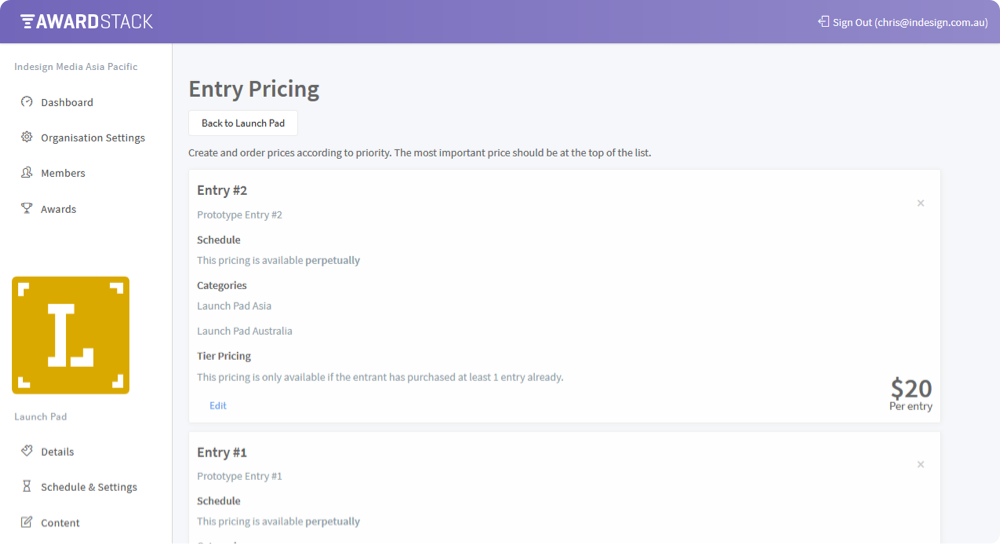
Task: Select the Entry #1 pricing card title
Action: (x=221, y=452)
